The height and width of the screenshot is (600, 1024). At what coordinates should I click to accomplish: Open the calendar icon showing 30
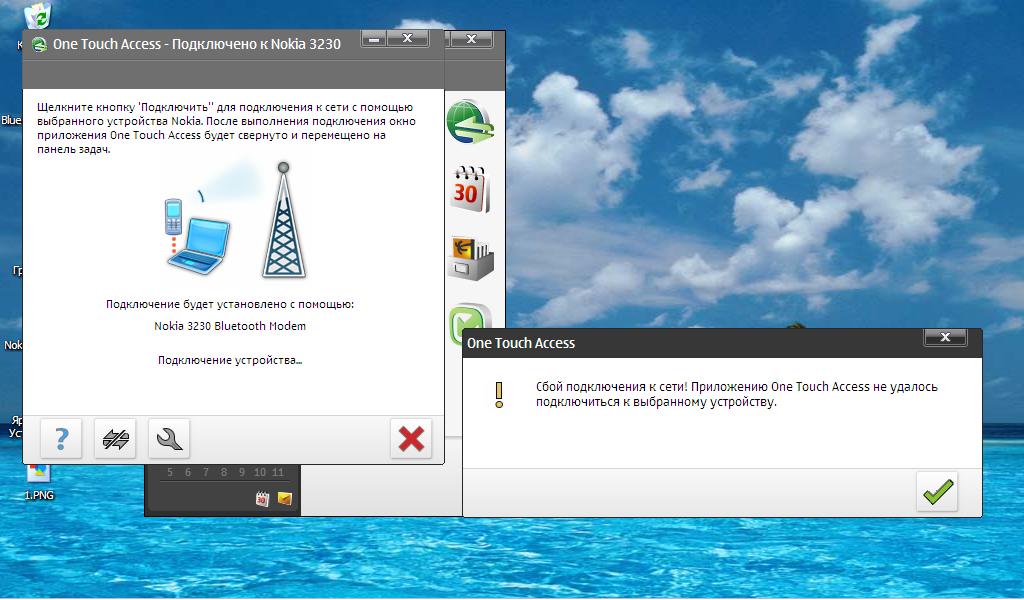click(x=470, y=189)
